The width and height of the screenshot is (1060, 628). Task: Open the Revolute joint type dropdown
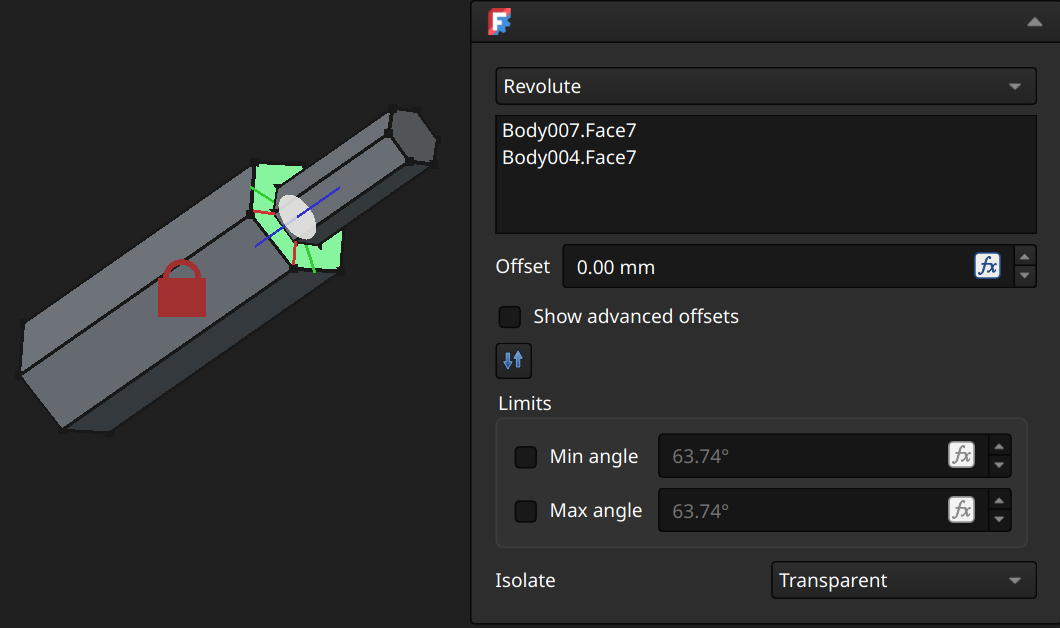pos(766,86)
